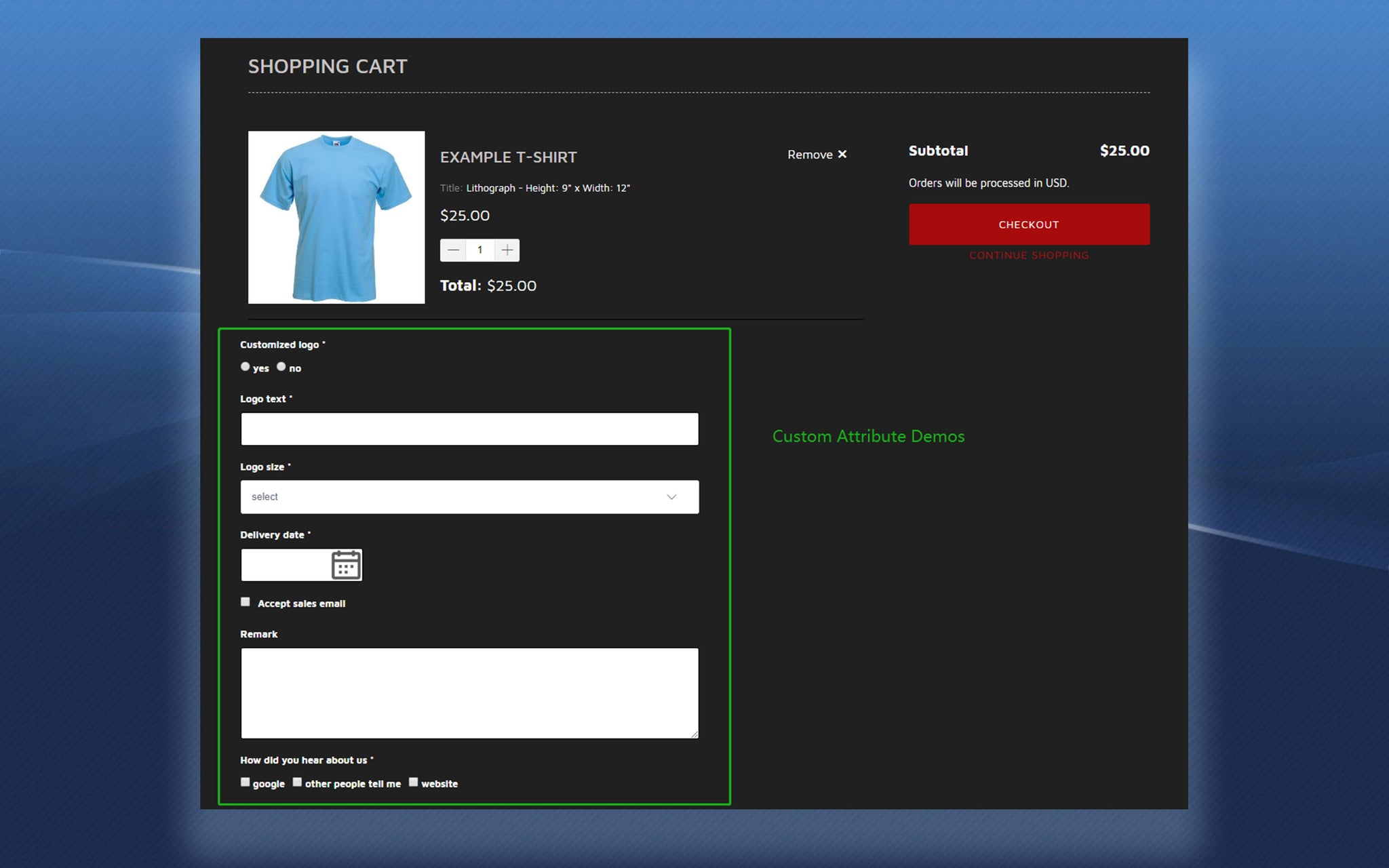Click the Remove X icon
Image resolution: width=1389 pixels, height=868 pixels.
842,155
